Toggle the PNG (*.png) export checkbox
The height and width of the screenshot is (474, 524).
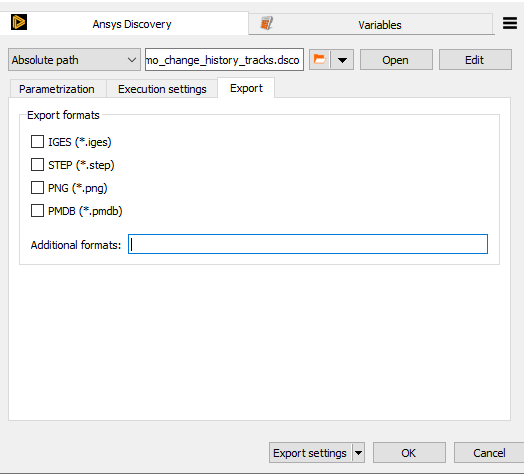(37, 188)
